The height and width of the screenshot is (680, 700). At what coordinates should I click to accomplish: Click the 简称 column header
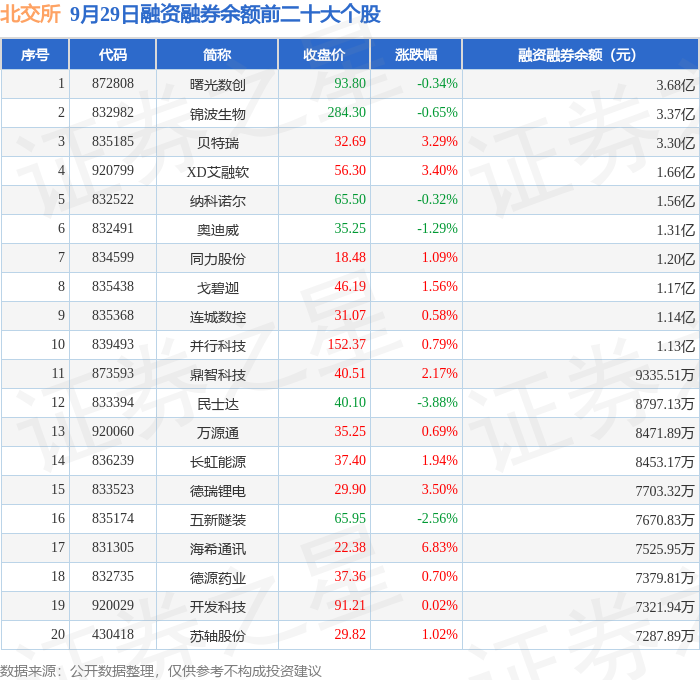(x=217, y=54)
